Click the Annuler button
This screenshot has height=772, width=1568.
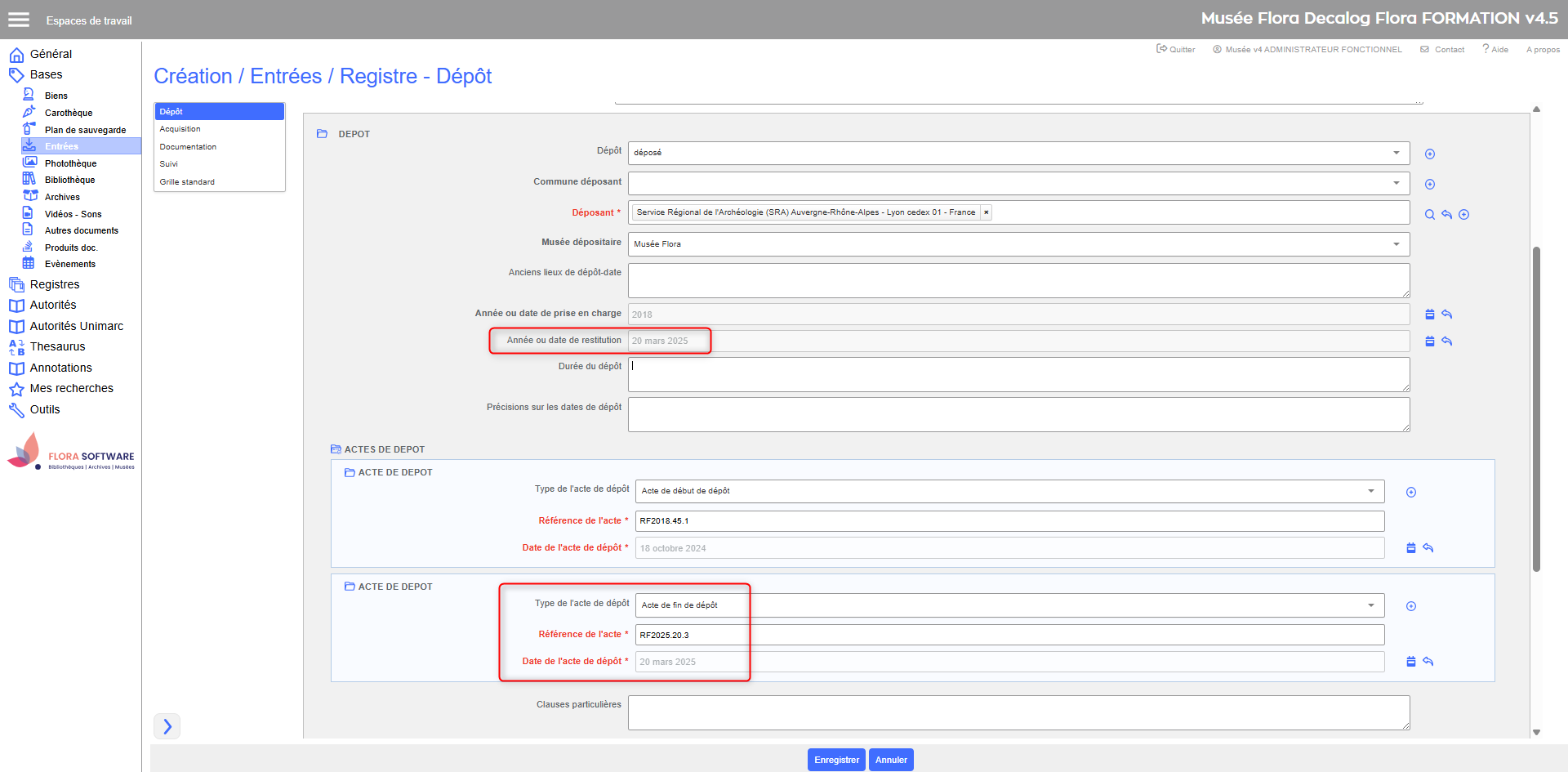tap(891, 760)
